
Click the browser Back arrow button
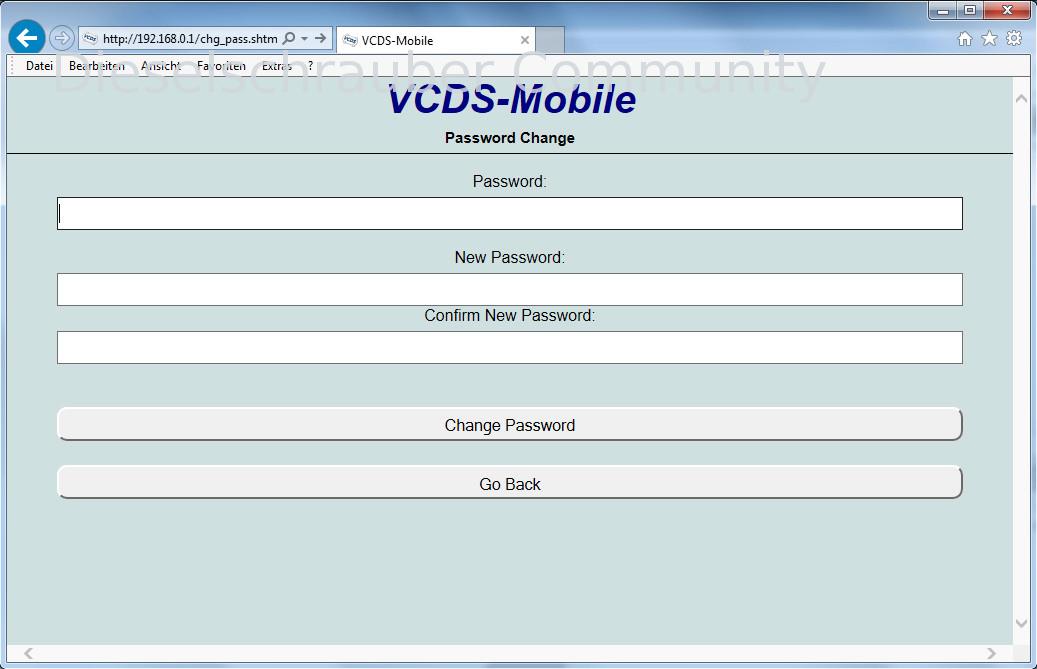26,38
